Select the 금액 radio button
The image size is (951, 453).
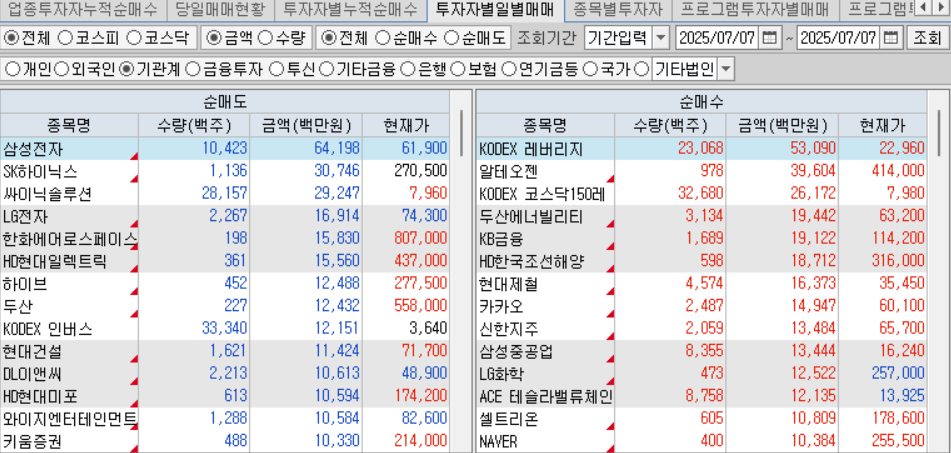pyautogui.click(x=213, y=38)
